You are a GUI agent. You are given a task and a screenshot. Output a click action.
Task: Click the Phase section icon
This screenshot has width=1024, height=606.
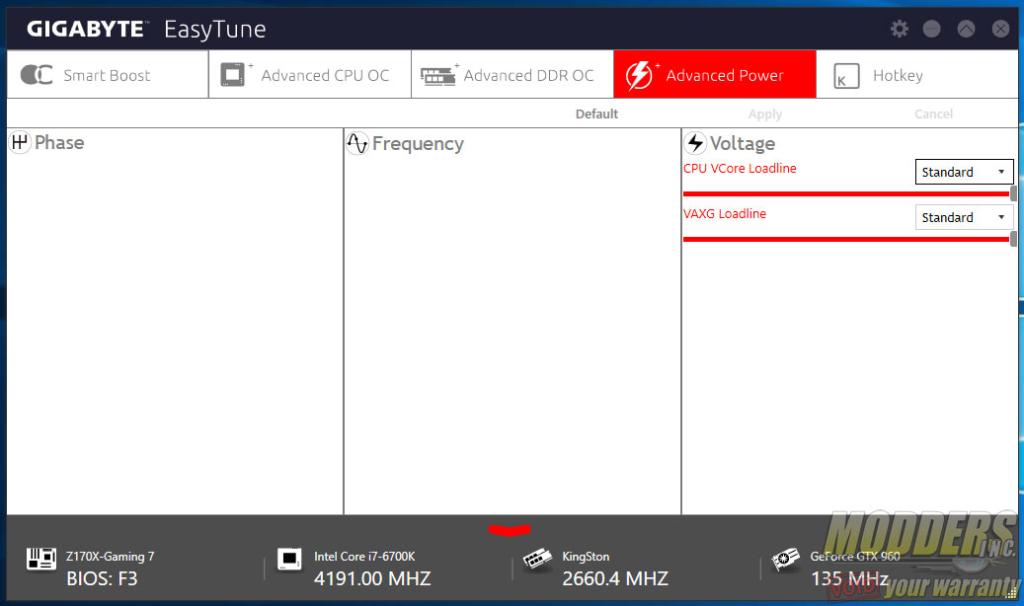click(20, 143)
